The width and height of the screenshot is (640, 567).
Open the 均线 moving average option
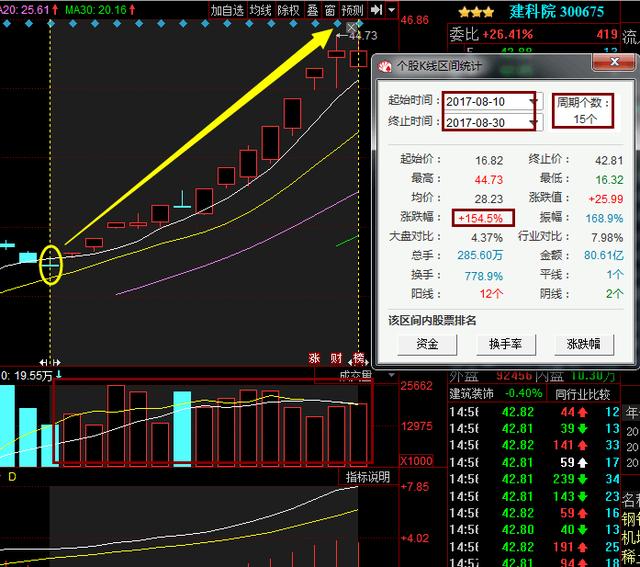point(260,10)
